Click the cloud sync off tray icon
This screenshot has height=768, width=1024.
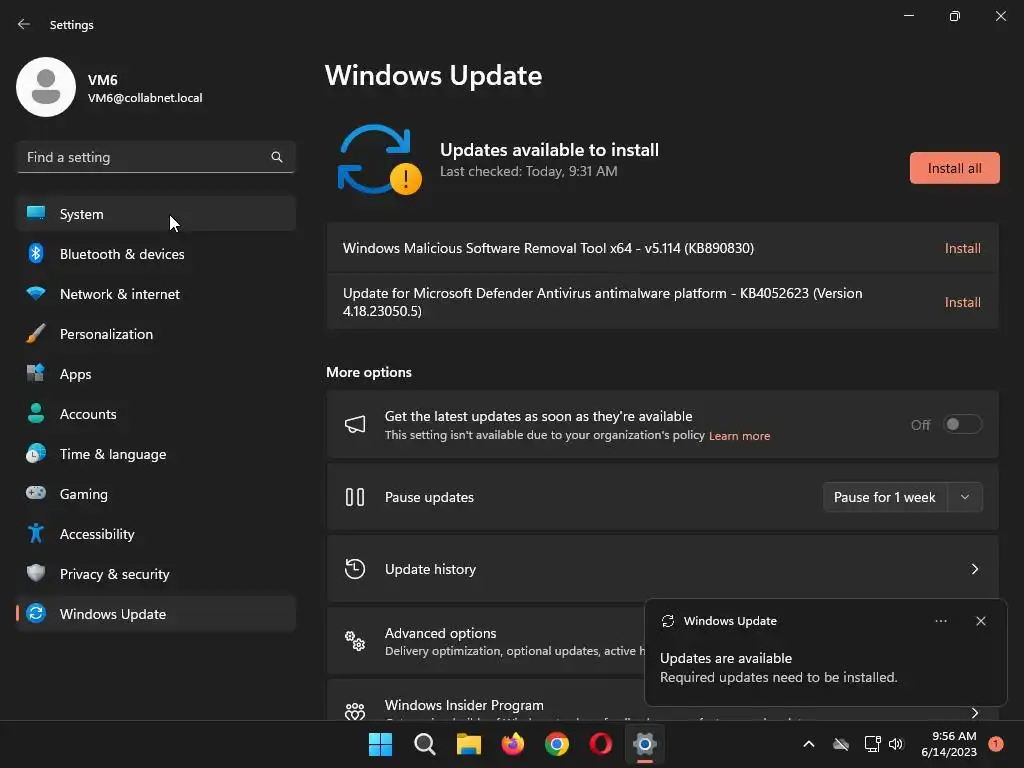click(841, 744)
